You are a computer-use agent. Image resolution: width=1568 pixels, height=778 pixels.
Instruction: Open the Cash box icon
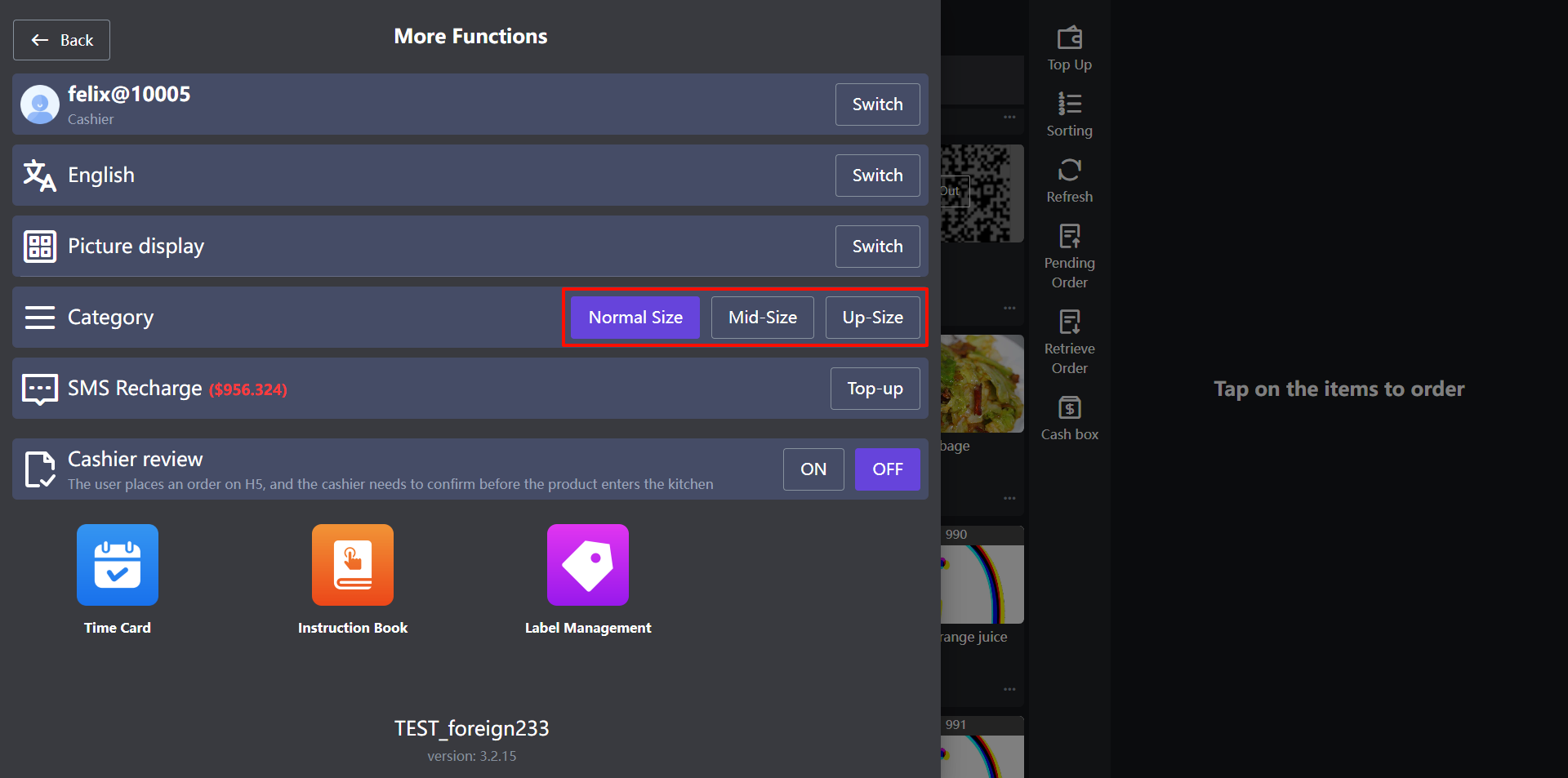(1069, 407)
